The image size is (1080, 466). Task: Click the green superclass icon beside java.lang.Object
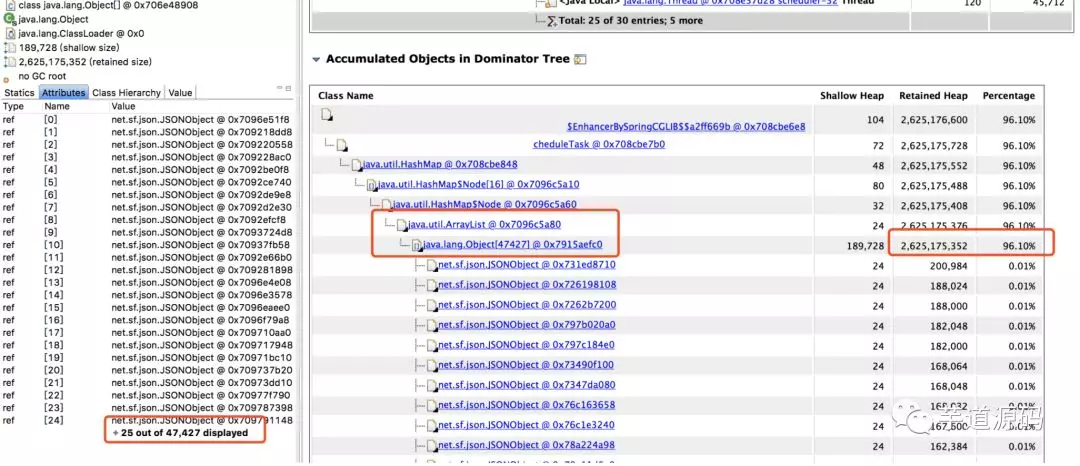(9, 19)
